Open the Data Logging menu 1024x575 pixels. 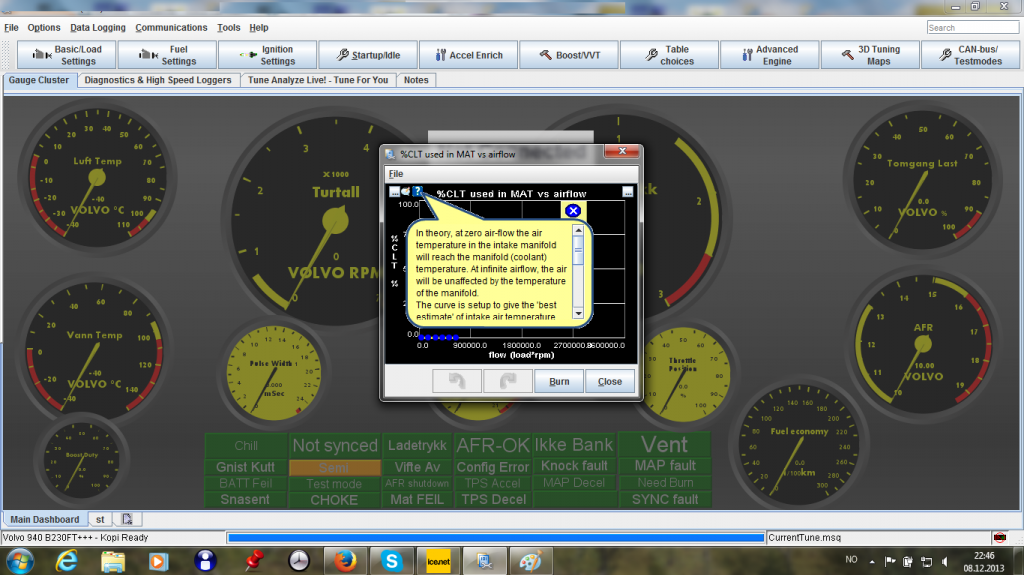point(98,27)
